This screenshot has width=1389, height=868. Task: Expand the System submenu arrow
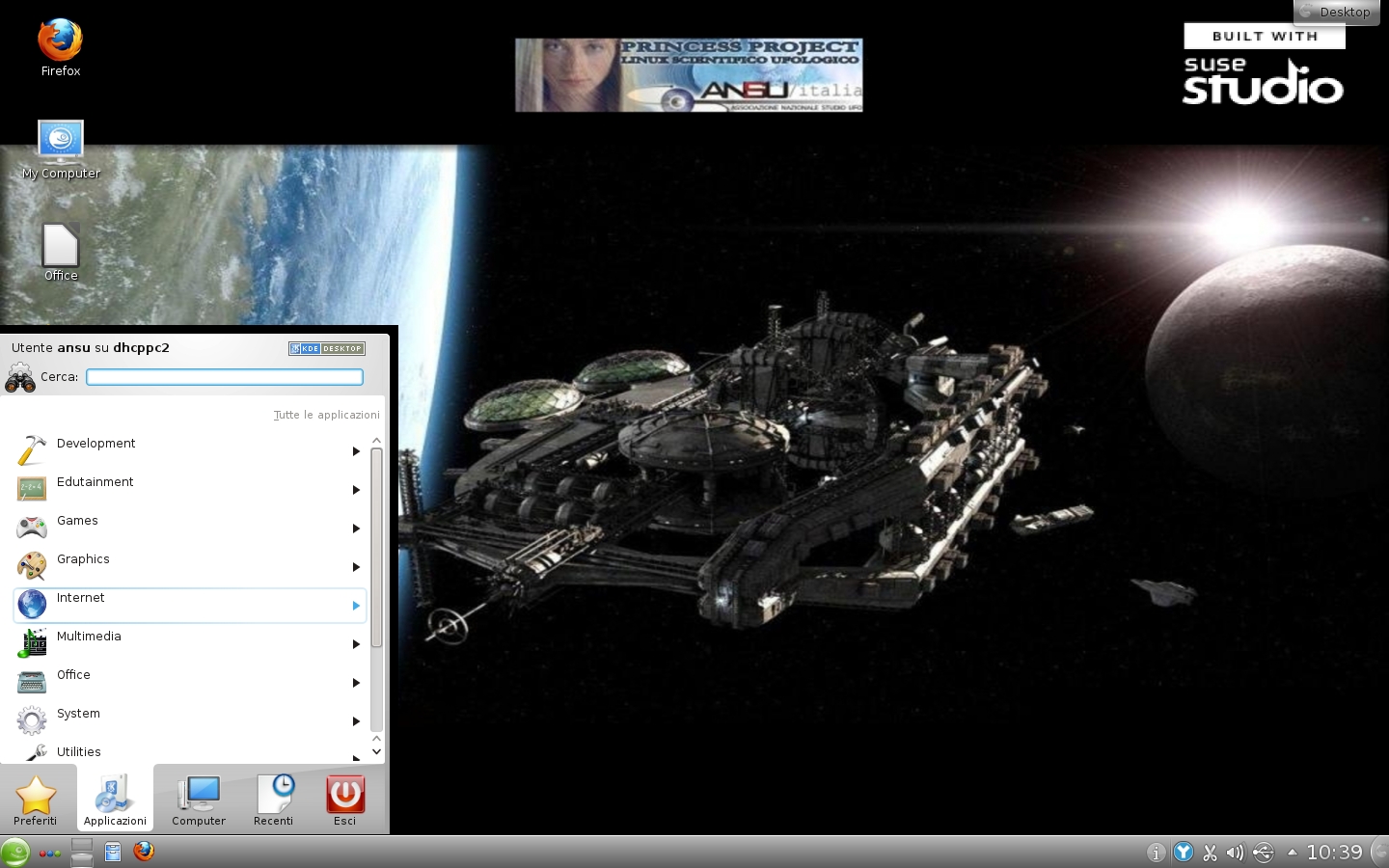pos(356,721)
